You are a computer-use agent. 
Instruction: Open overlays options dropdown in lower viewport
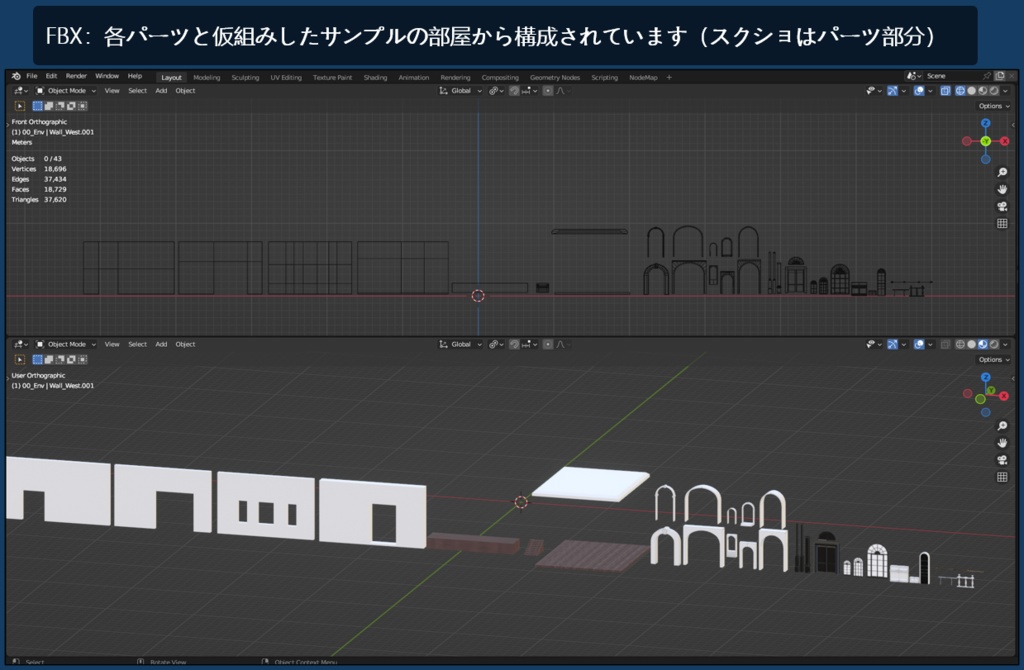point(930,344)
